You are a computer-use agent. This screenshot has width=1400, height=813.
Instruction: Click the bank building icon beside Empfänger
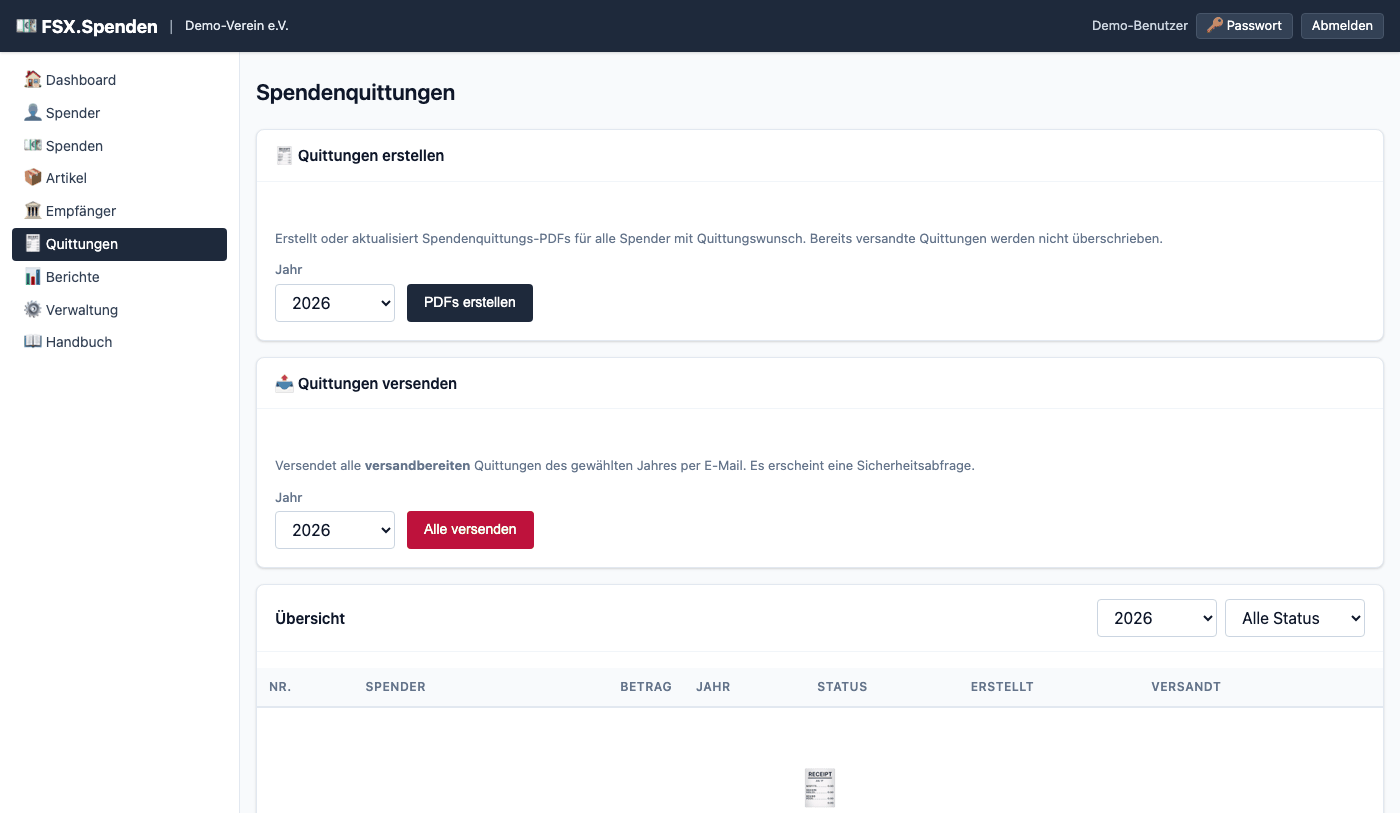tap(33, 211)
